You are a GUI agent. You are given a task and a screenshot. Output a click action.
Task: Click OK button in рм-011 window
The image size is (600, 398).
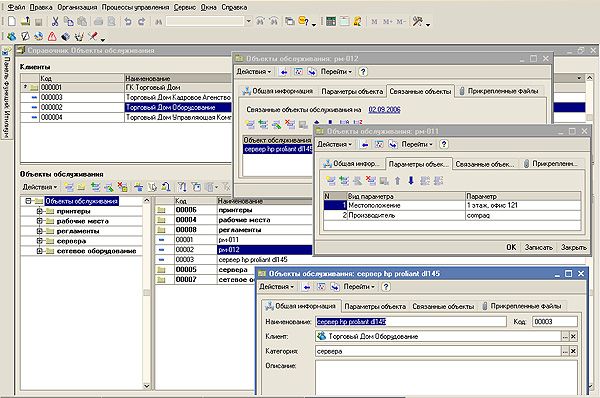pyautogui.click(x=511, y=248)
